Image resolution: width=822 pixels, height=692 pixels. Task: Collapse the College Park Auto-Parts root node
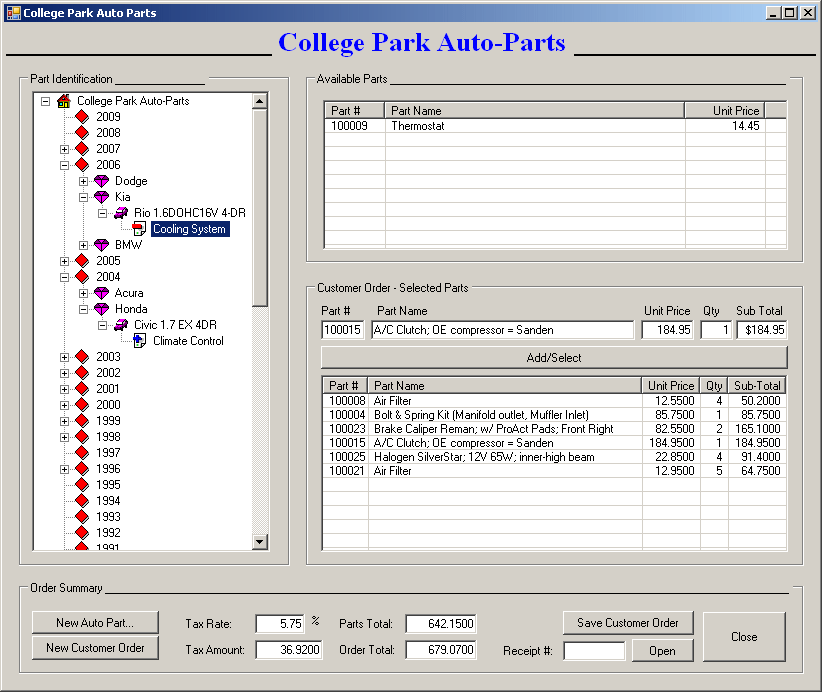[46, 101]
